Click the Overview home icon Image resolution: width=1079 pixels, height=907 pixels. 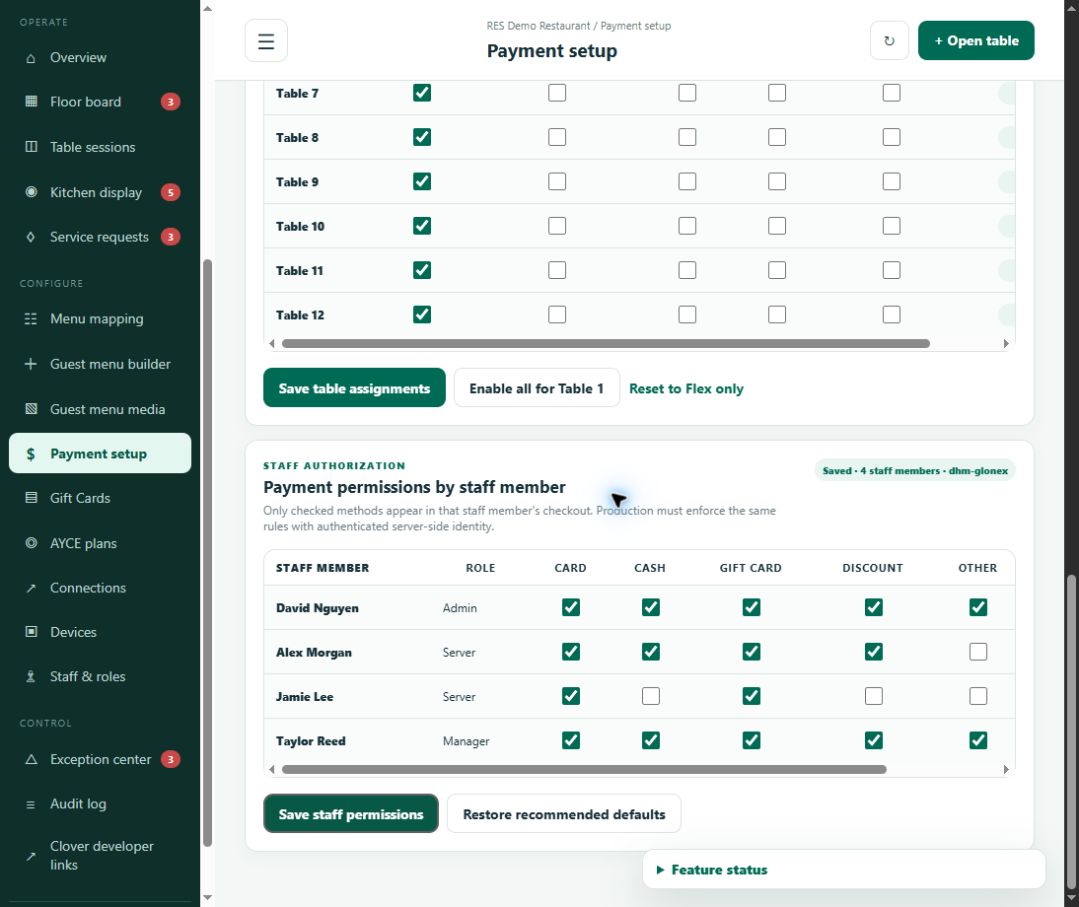click(x=31, y=58)
